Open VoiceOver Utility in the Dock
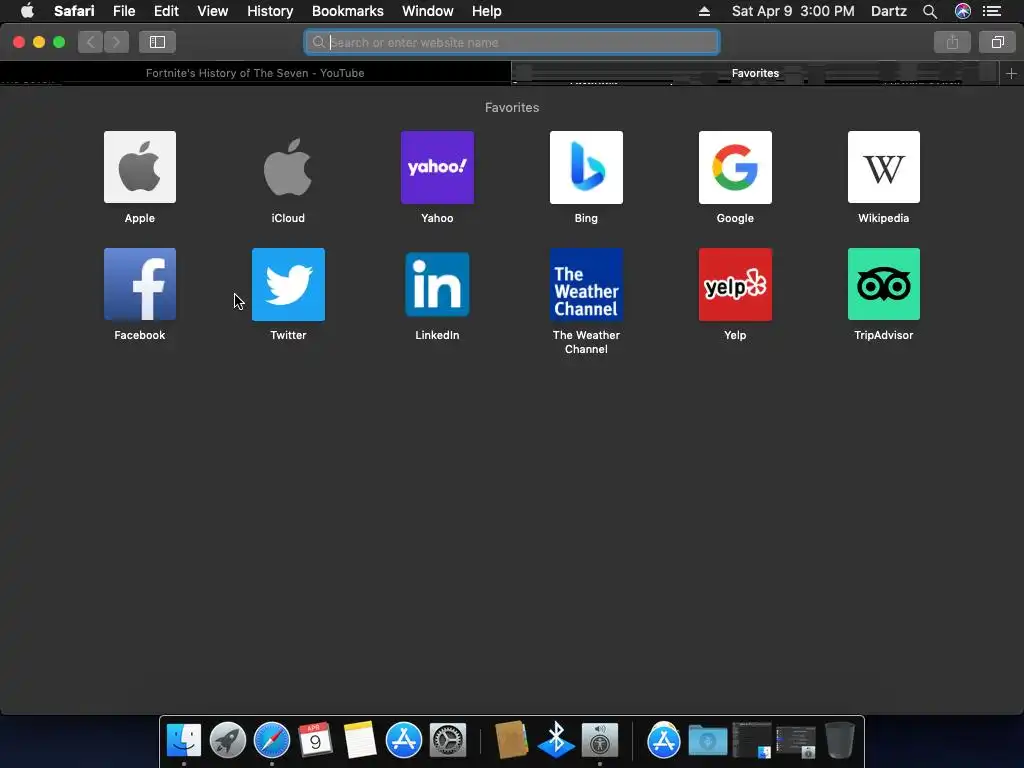 [600, 740]
